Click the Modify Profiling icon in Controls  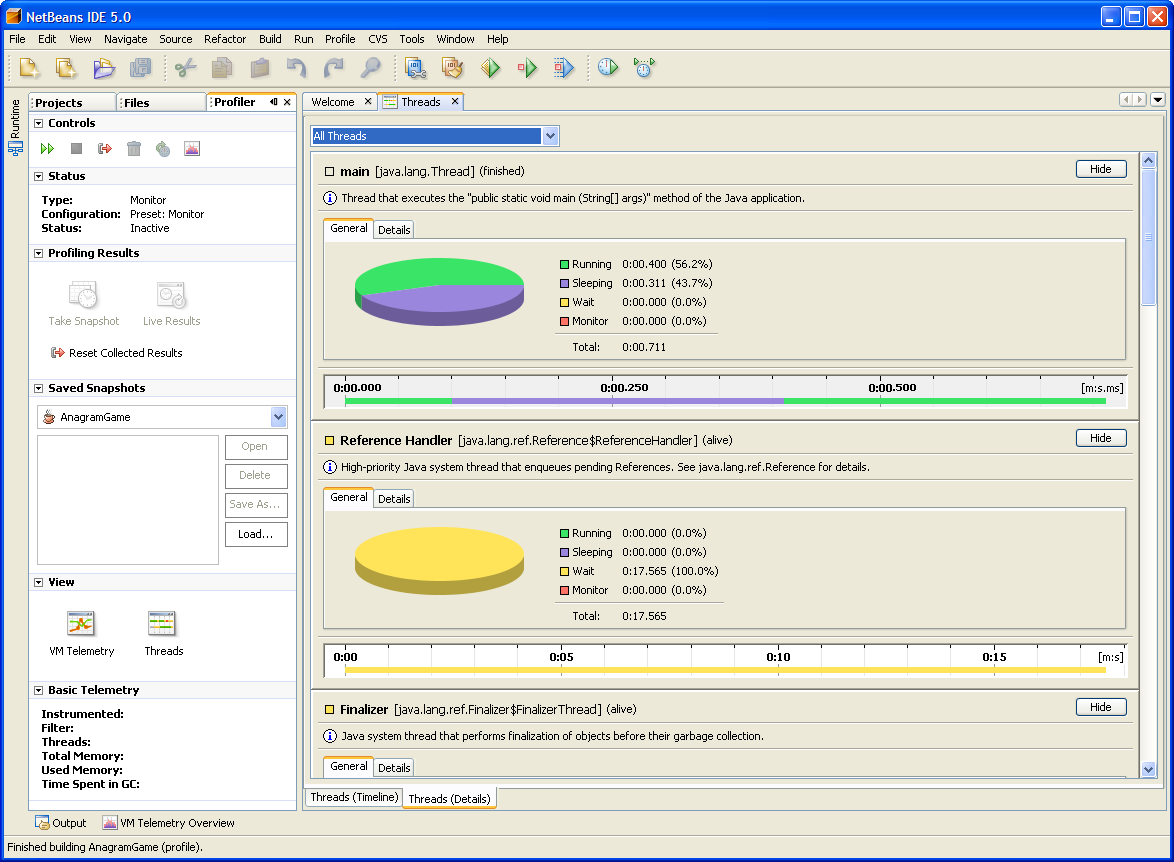[x=162, y=149]
